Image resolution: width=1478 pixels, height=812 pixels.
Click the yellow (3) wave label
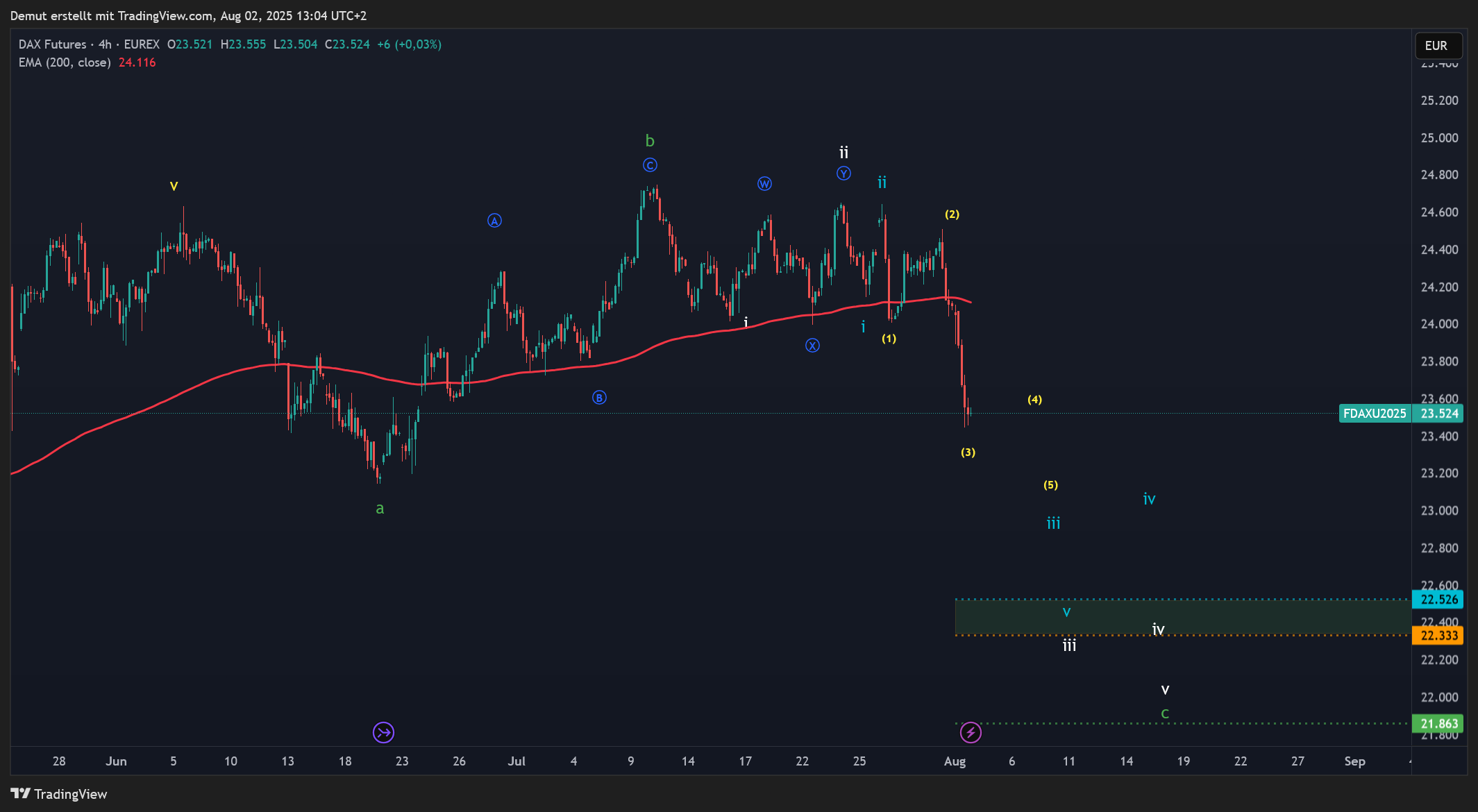[968, 452]
